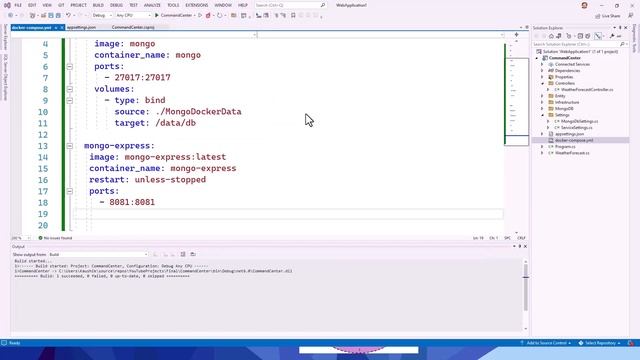Click the Output panel vertical scrollbar thumb
This screenshot has height=360, width=640.
526,287
